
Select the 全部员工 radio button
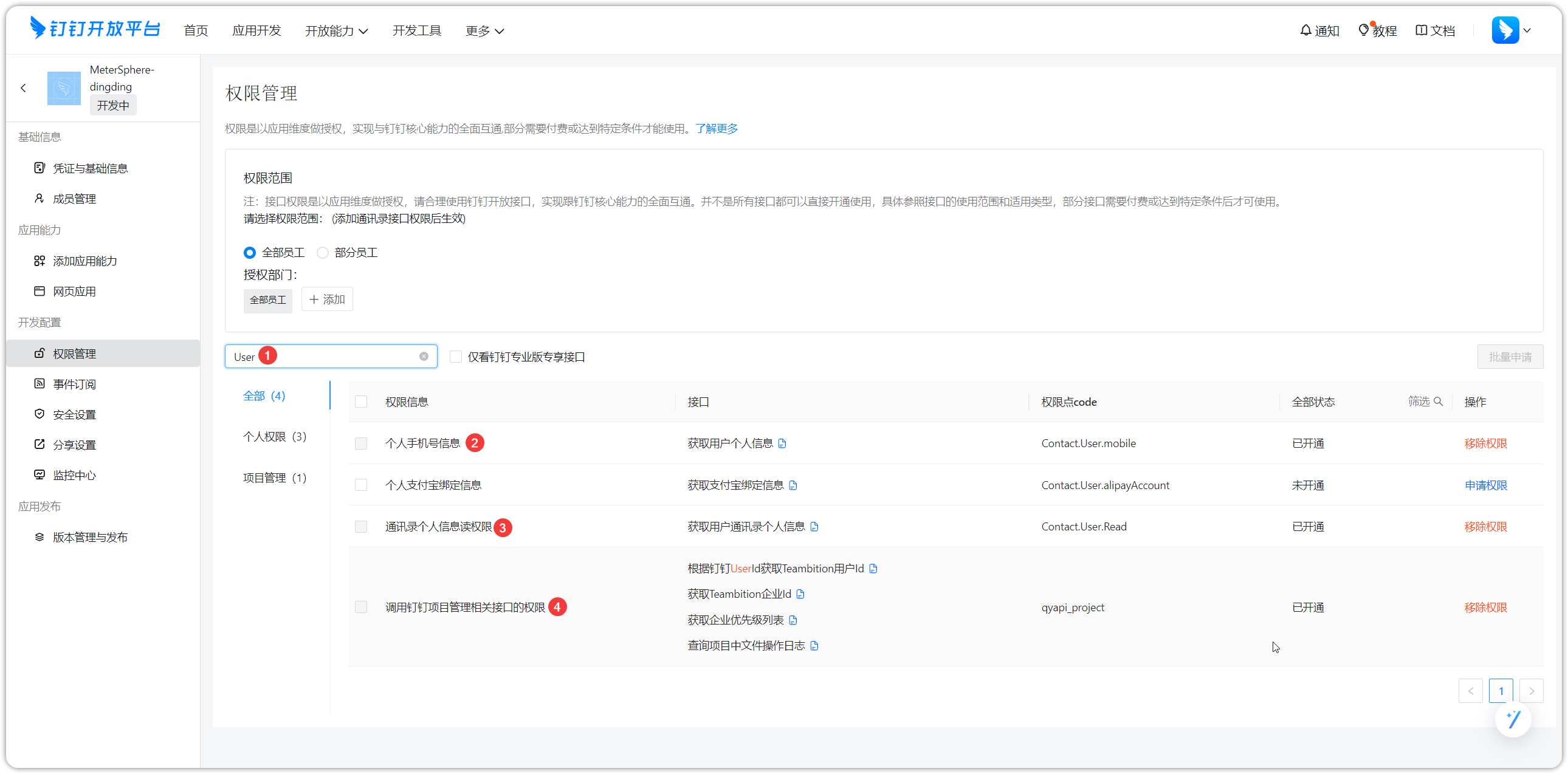click(250, 253)
